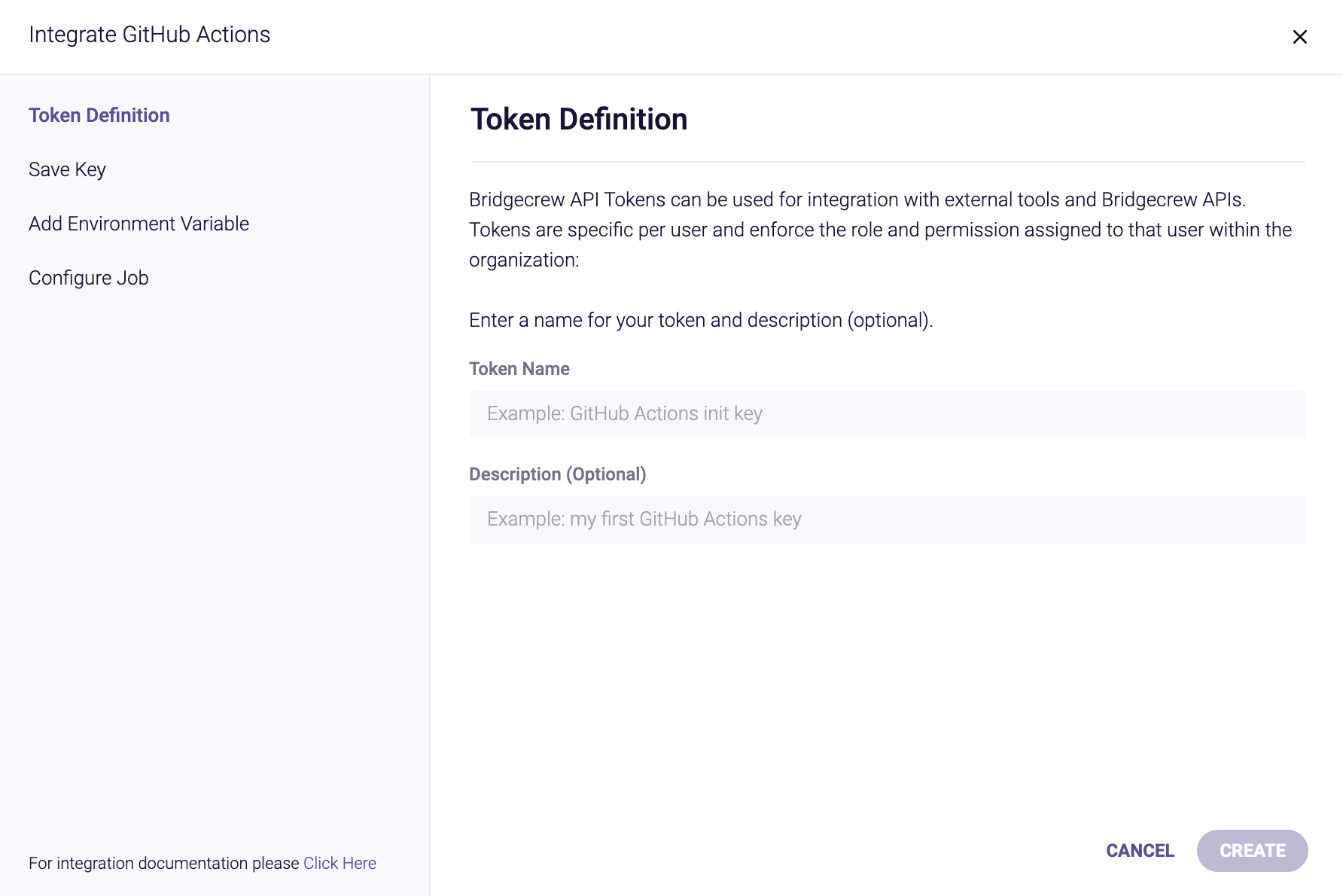The image size is (1343, 896).
Task: Click the CANCEL button
Action: (1140, 851)
